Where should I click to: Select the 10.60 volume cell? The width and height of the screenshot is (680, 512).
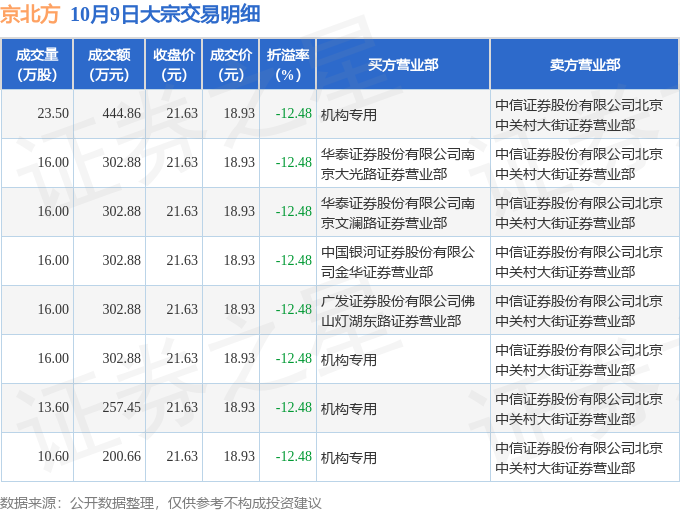click(x=52, y=457)
